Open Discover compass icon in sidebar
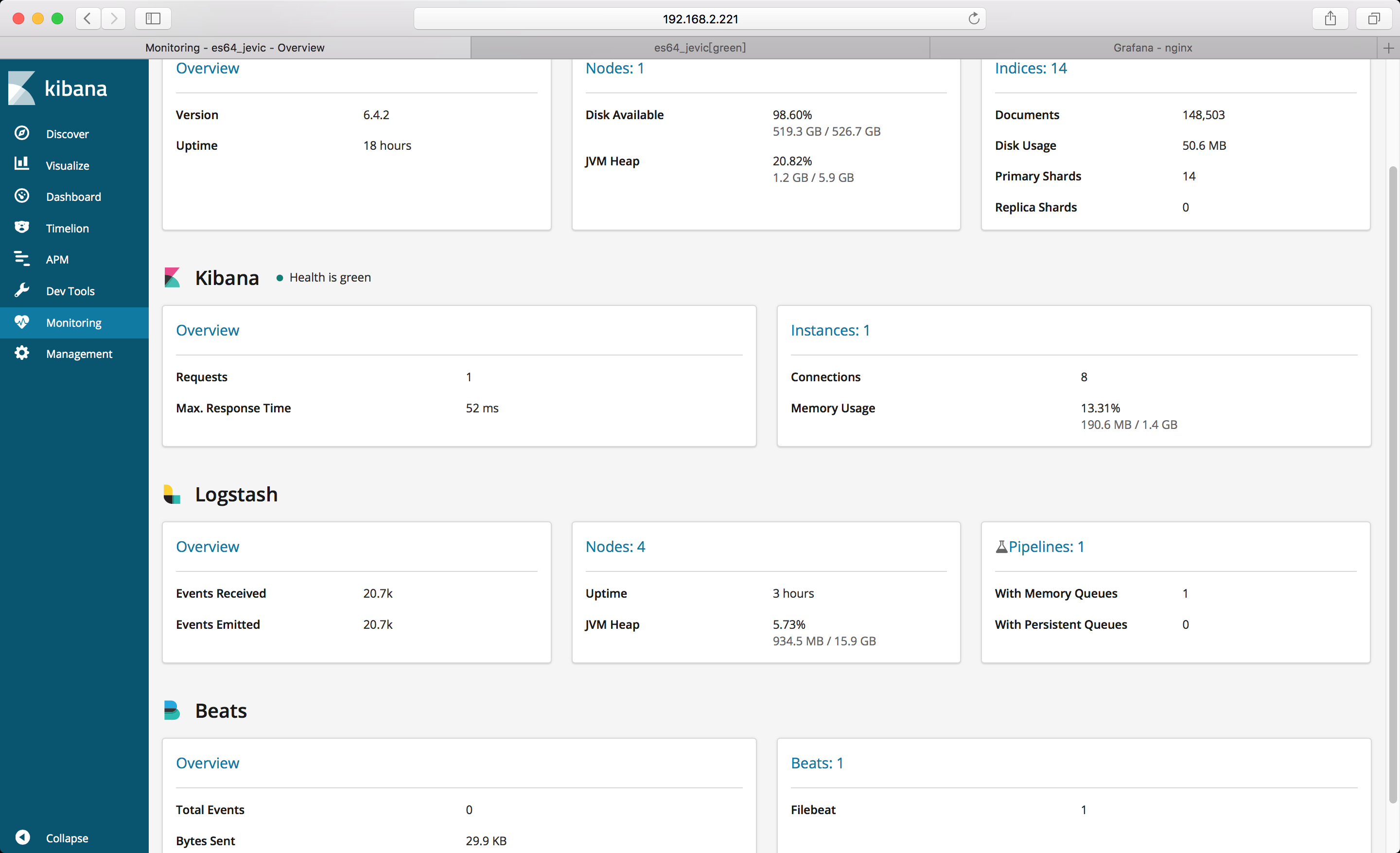 point(21,133)
